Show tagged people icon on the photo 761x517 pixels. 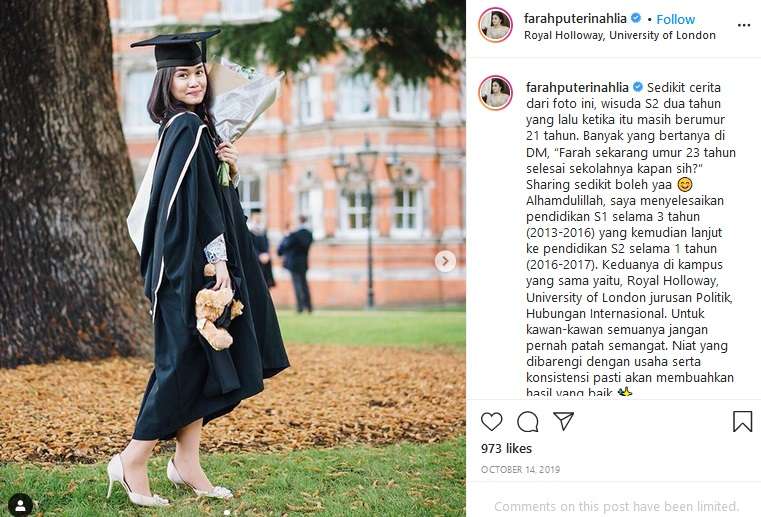pyautogui.click(x=20, y=505)
